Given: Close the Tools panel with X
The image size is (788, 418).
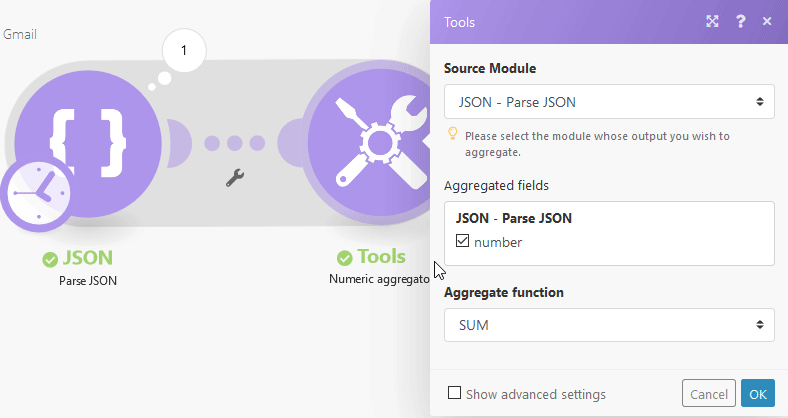Looking at the screenshot, I should (767, 21).
